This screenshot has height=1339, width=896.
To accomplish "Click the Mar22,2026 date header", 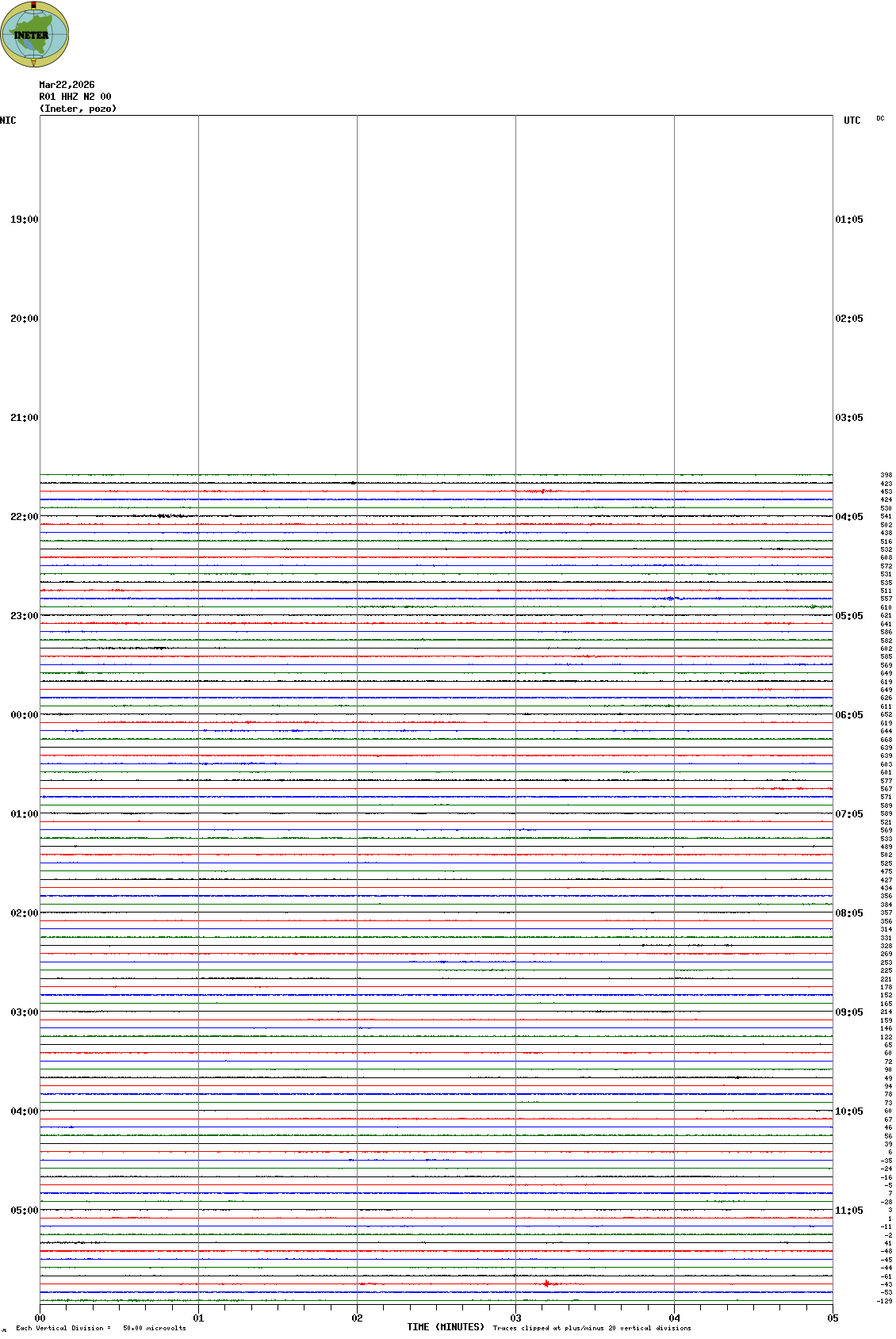I will point(67,85).
